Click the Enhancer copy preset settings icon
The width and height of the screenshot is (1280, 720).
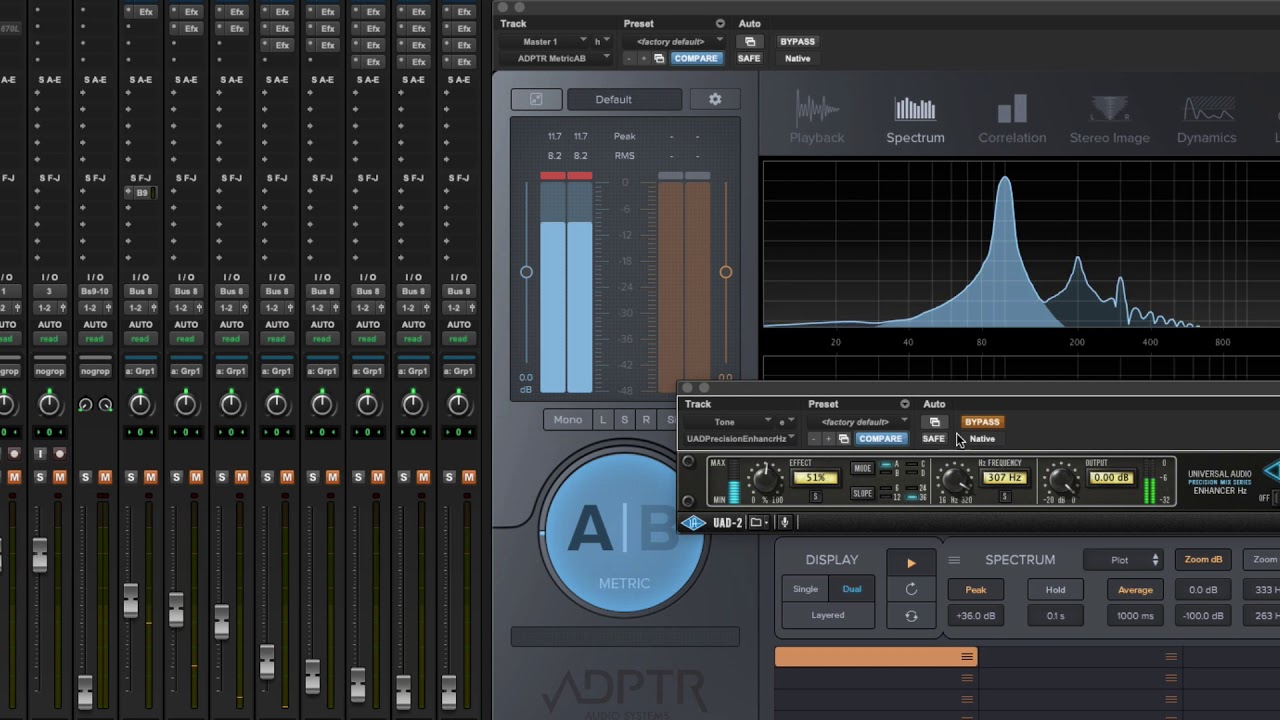pyautogui.click(x=843, y=439)
